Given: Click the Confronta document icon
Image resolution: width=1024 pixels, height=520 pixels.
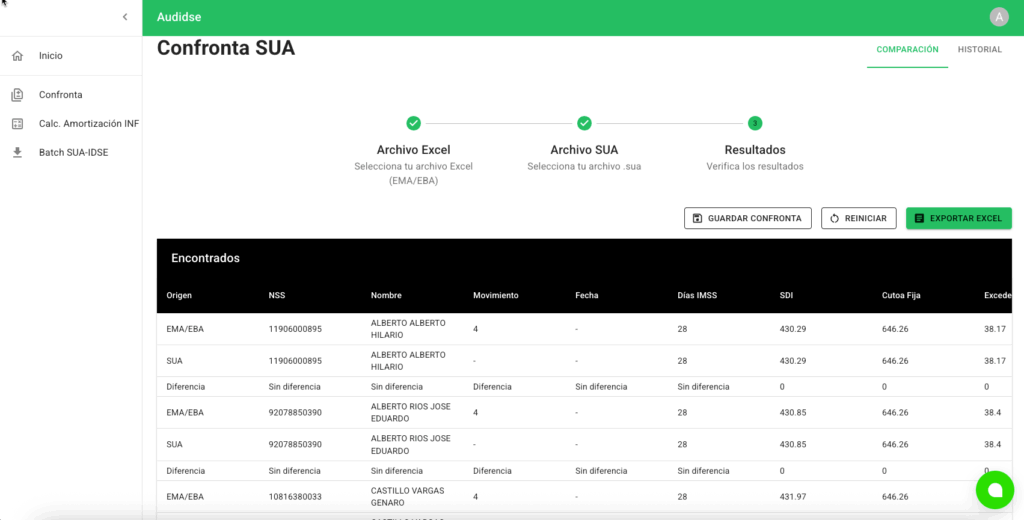Looking at the screenshot, I should [18, 95].
